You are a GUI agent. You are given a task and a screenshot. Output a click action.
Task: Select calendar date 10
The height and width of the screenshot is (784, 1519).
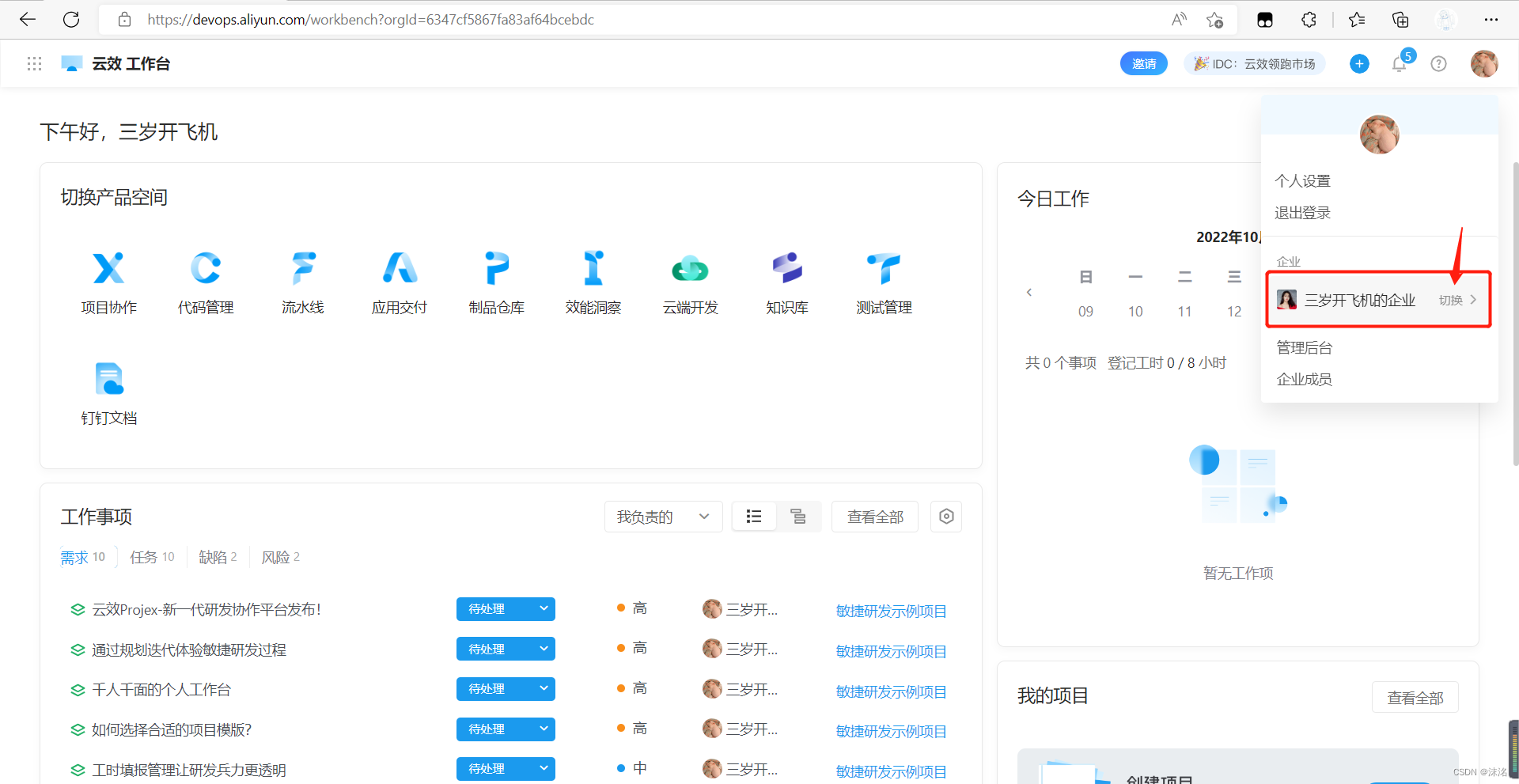click(1135, 312)
